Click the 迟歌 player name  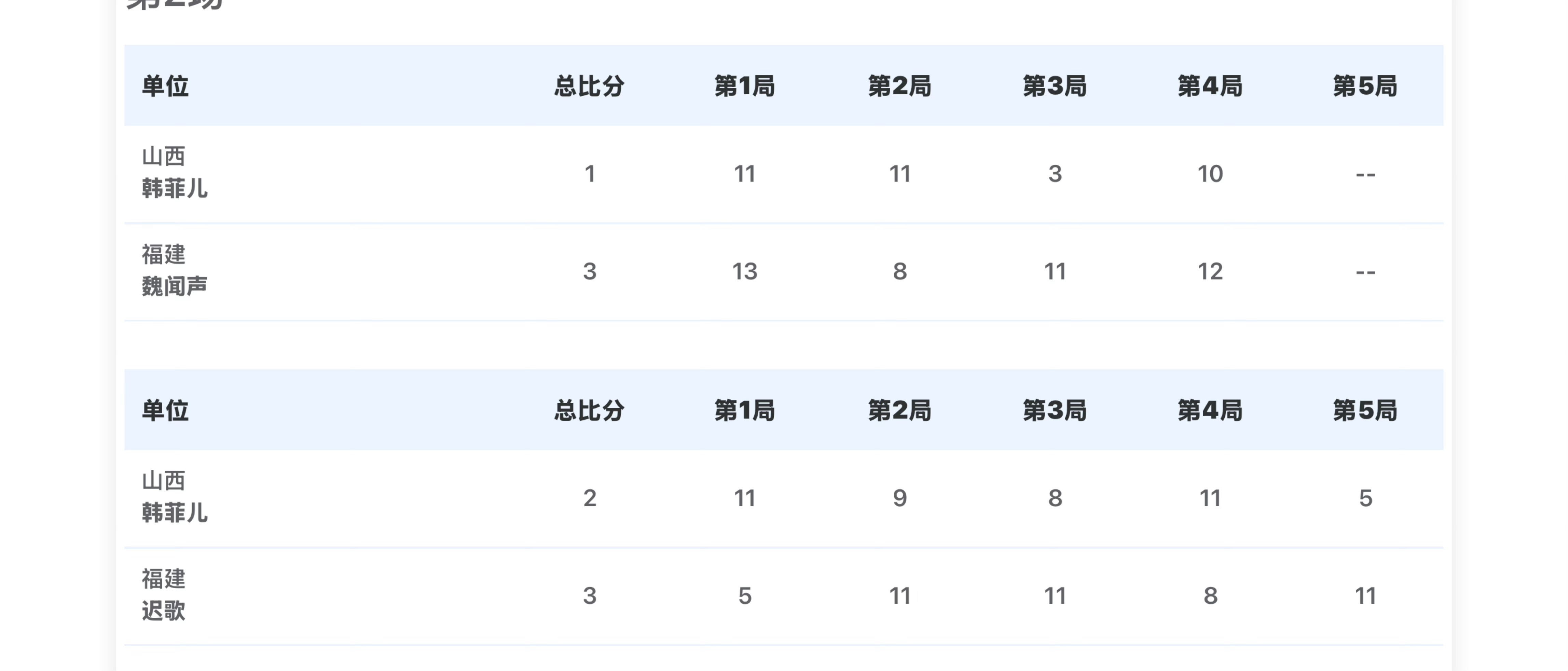(163, 611)
